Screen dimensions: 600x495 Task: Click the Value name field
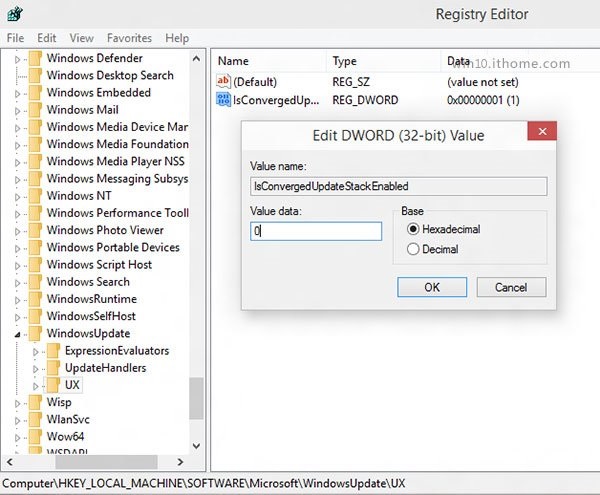click(x=399, y=186)
